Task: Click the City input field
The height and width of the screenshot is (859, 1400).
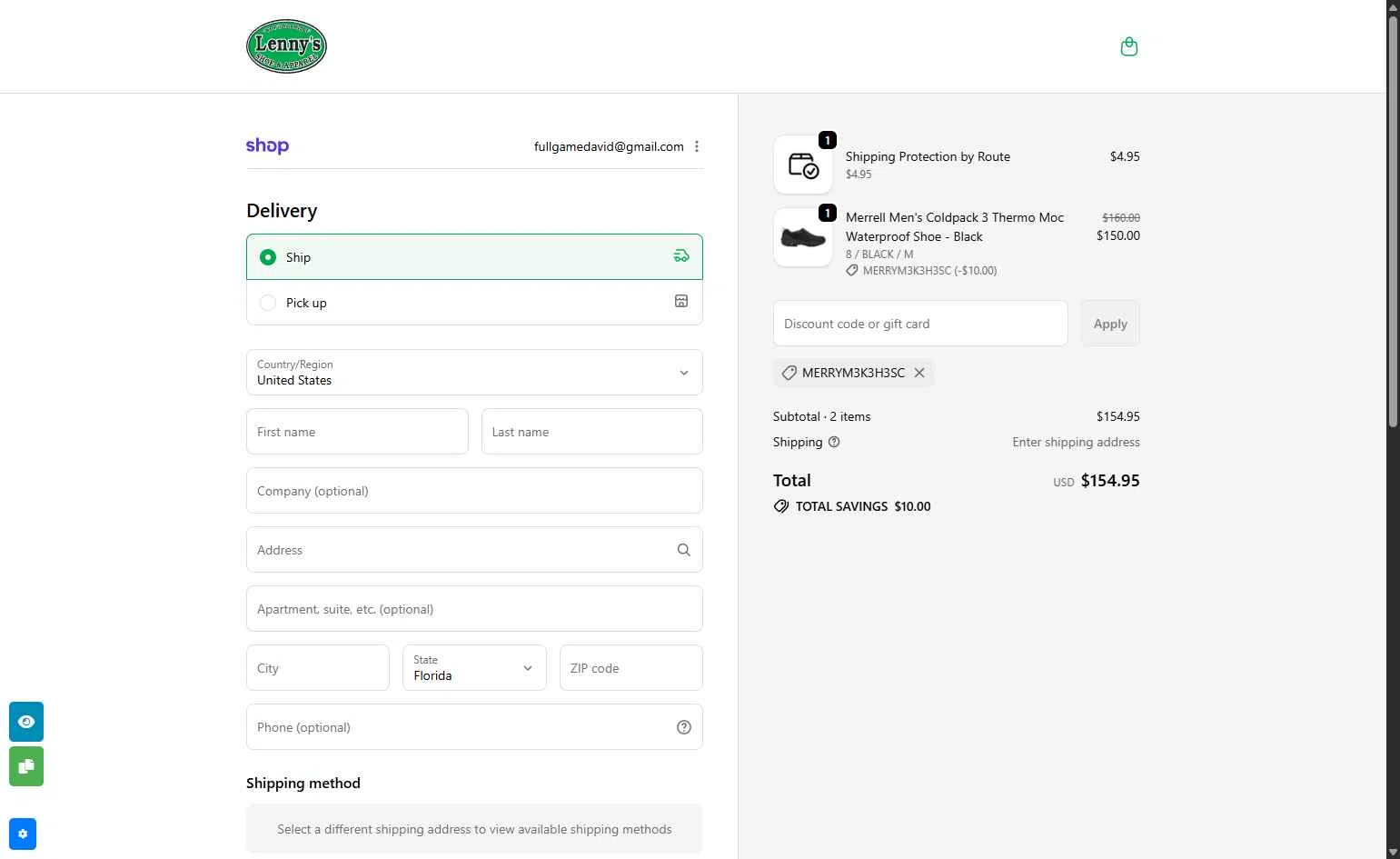Action: coord(318,668)
